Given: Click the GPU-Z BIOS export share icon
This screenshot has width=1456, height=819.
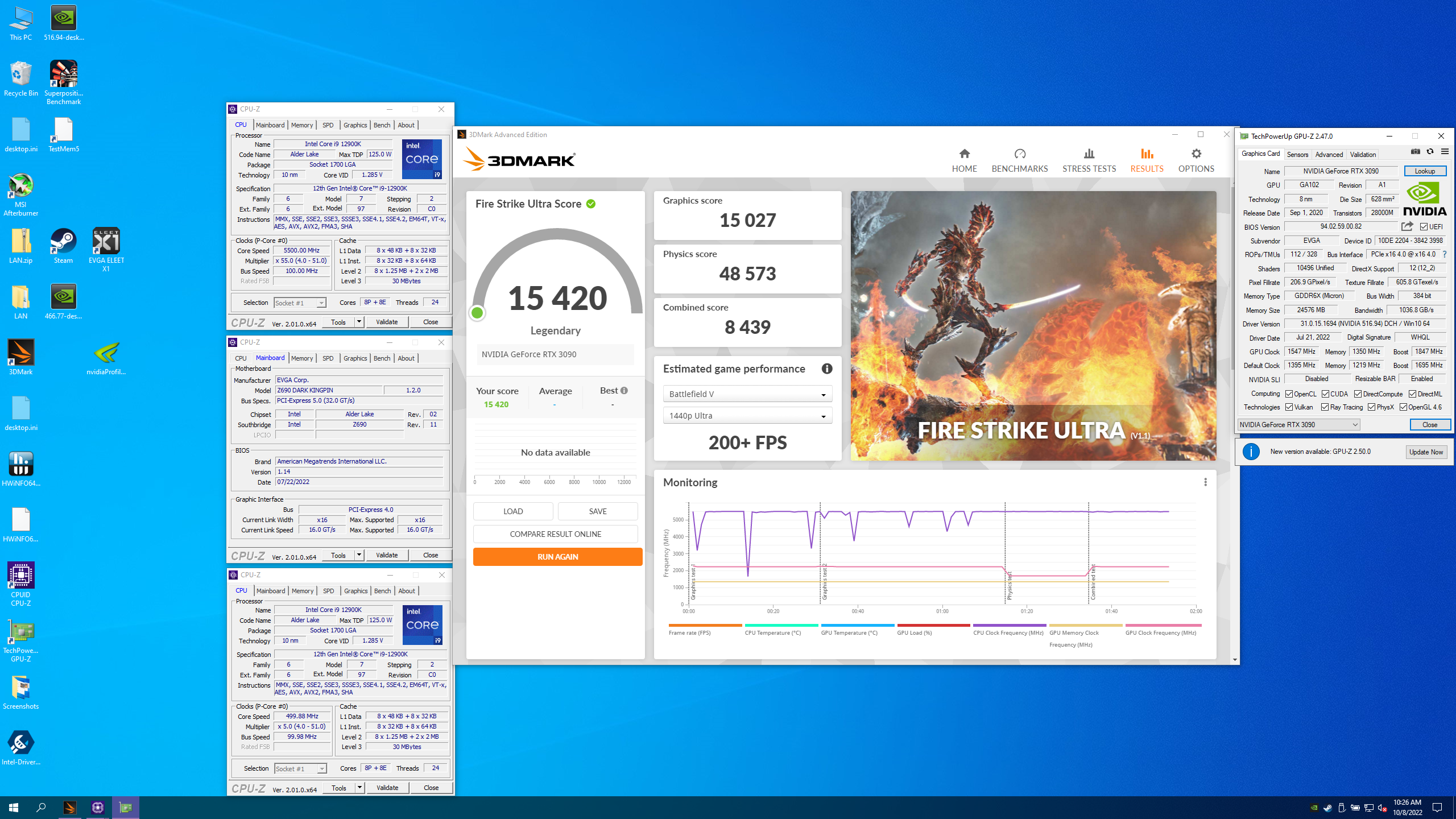Looking at the screenshot, I should click(x=1407, y=226).
